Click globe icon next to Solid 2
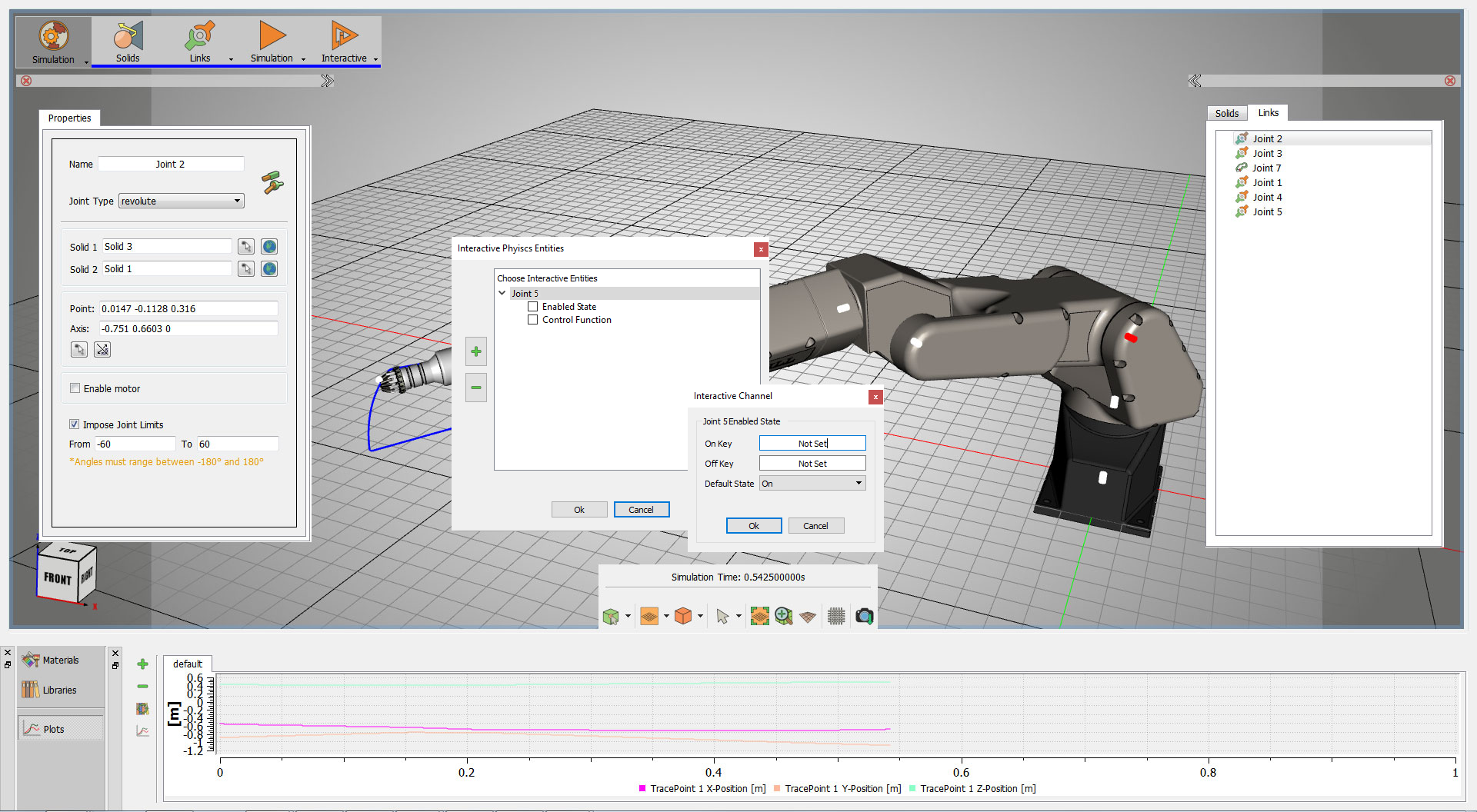The height and width of the screenshot is (812, 1477). [x=269, y=269]
